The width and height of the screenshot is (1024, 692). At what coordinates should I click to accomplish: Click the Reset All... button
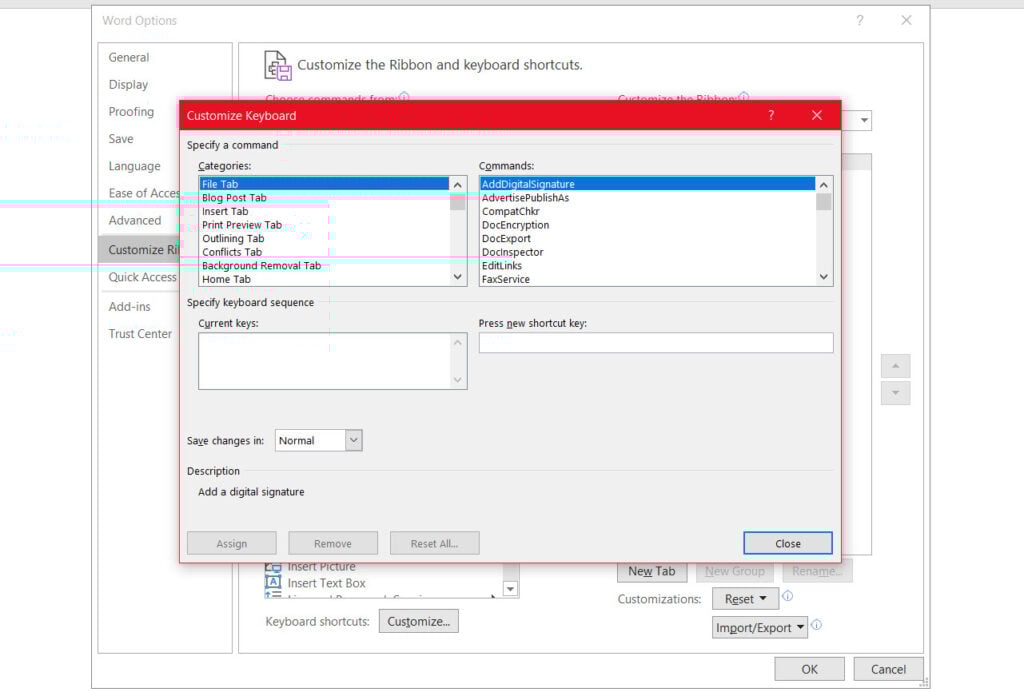pos(434,543)
